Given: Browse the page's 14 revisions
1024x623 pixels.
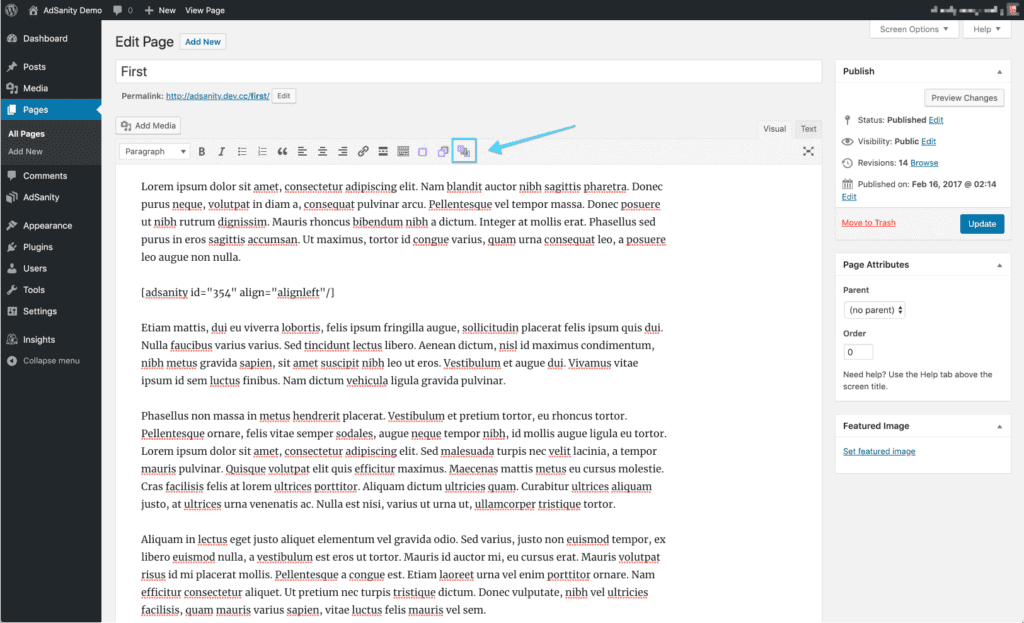Looking at the screenshot, I should click(x=922, y=162).
